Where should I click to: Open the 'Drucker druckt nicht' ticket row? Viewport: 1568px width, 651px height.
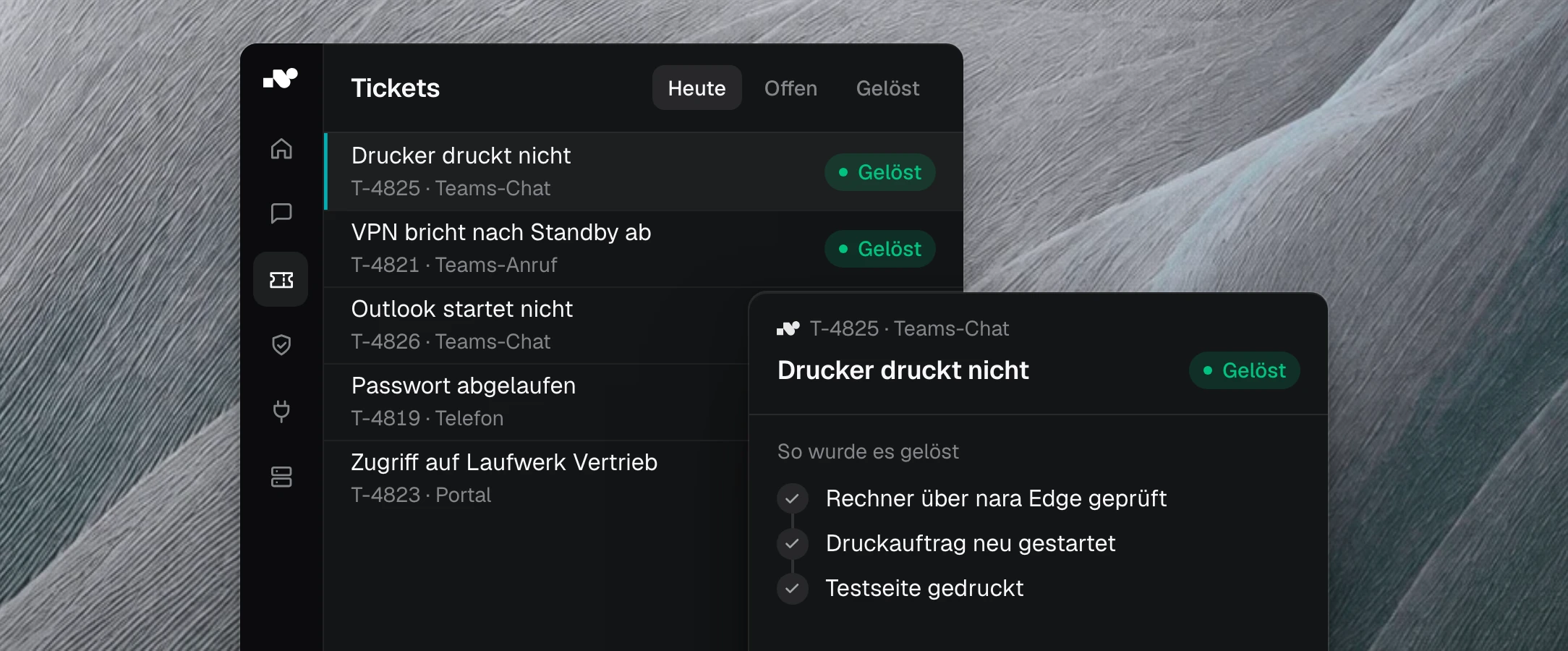(644, 171)
